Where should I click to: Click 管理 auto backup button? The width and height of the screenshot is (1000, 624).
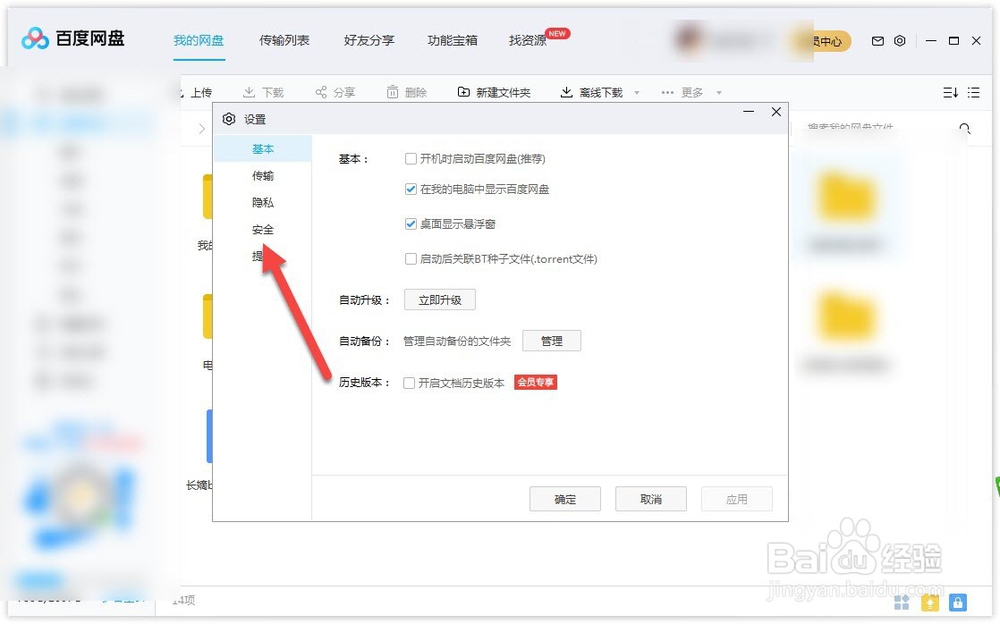[x=551, y=341]
